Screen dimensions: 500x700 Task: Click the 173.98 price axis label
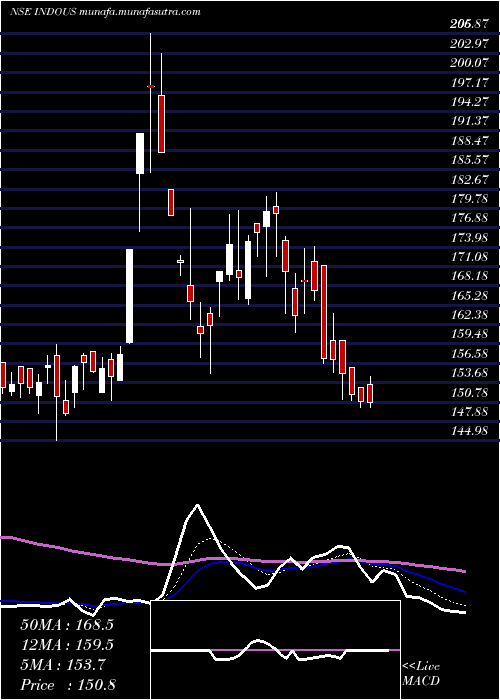[469, 238]
